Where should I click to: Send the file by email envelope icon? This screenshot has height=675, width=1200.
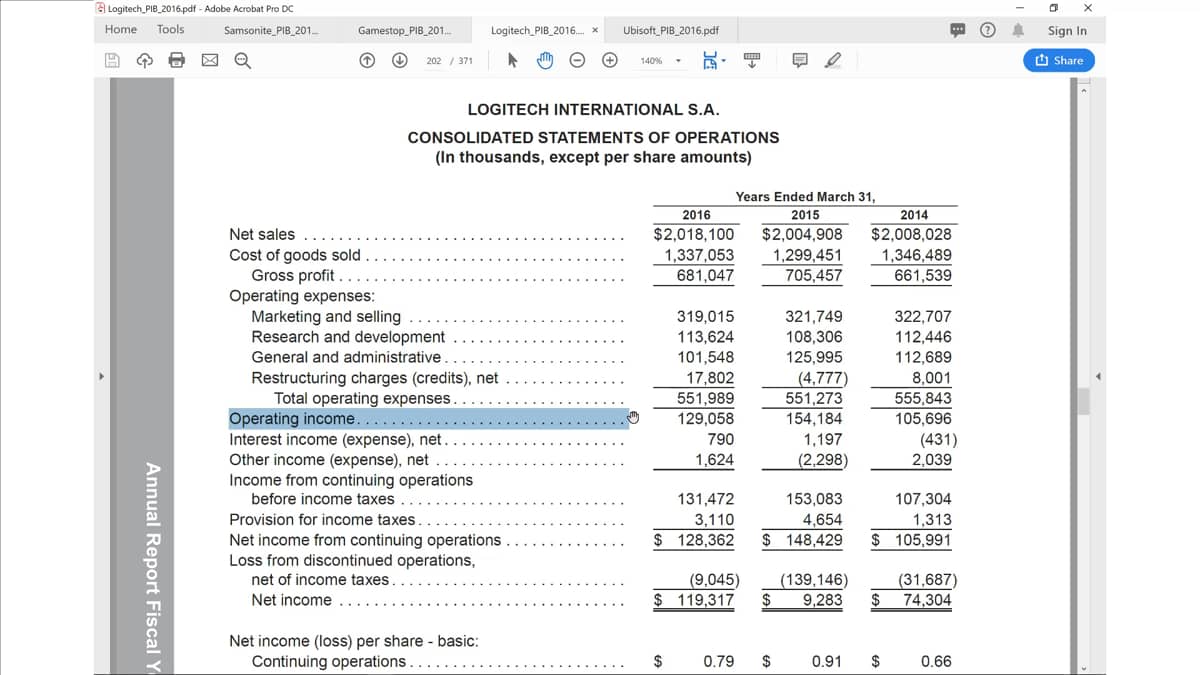(209, 61)
